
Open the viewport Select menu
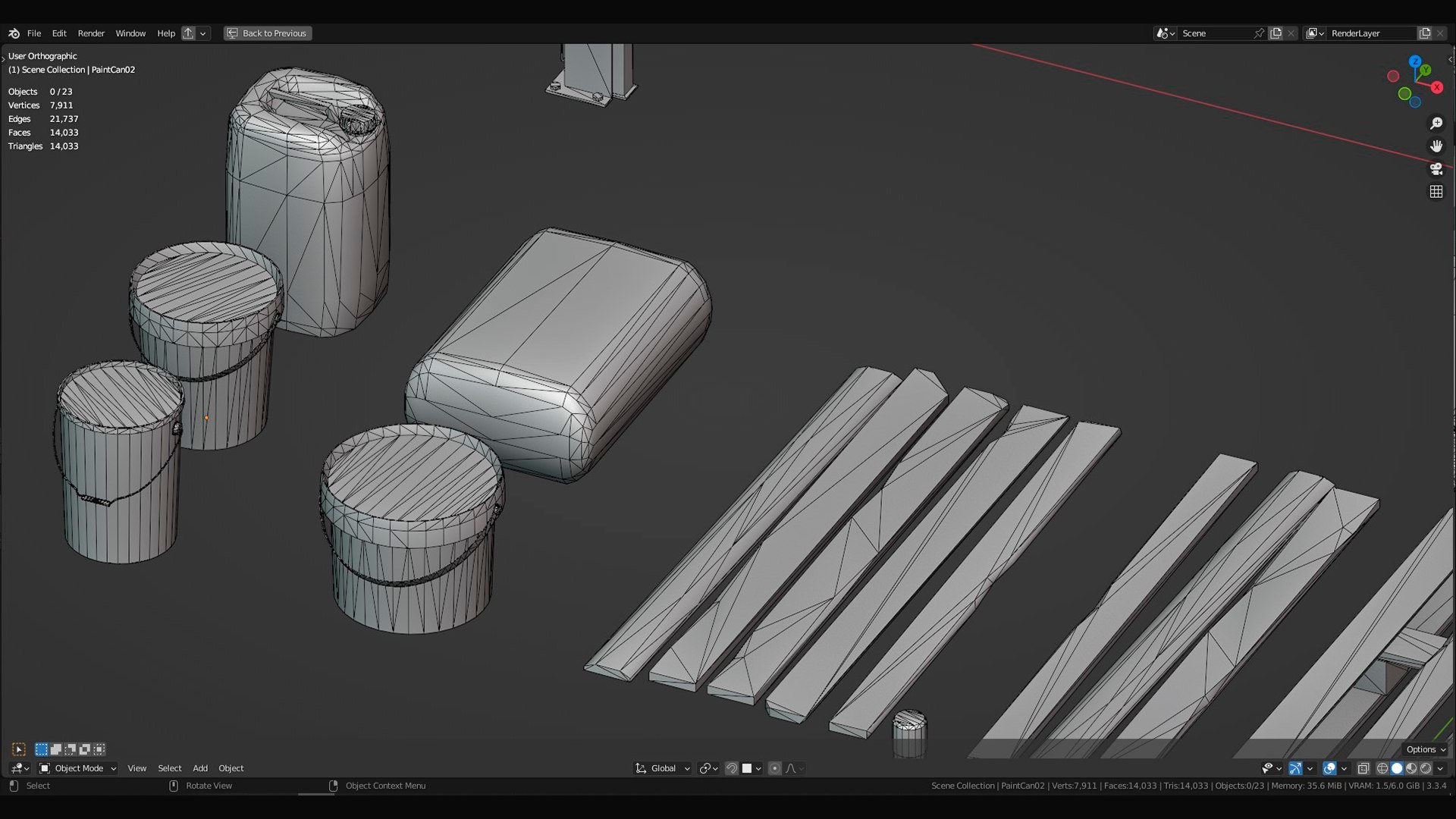[x=170, y=768]
